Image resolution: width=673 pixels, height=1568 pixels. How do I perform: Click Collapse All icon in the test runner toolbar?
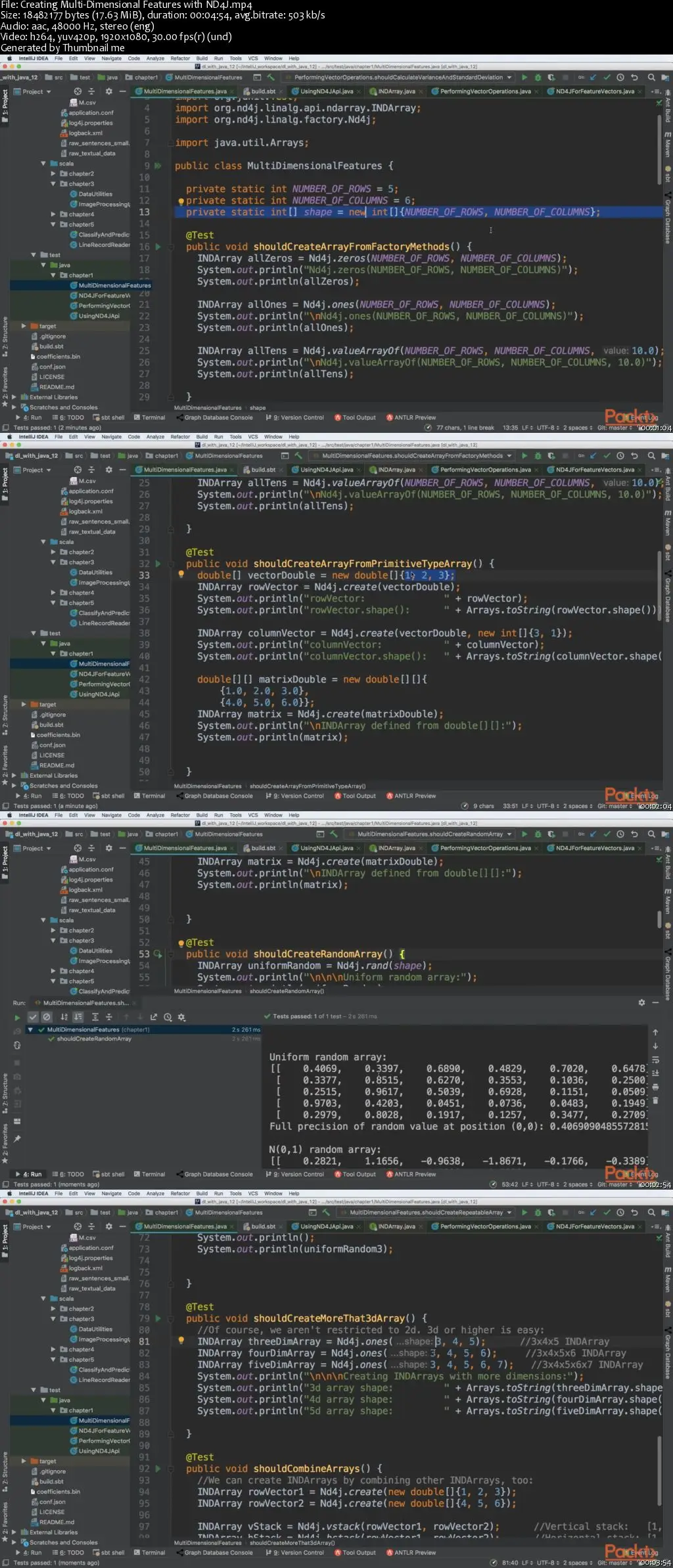pyautogui.click(x=109, y=1018)
